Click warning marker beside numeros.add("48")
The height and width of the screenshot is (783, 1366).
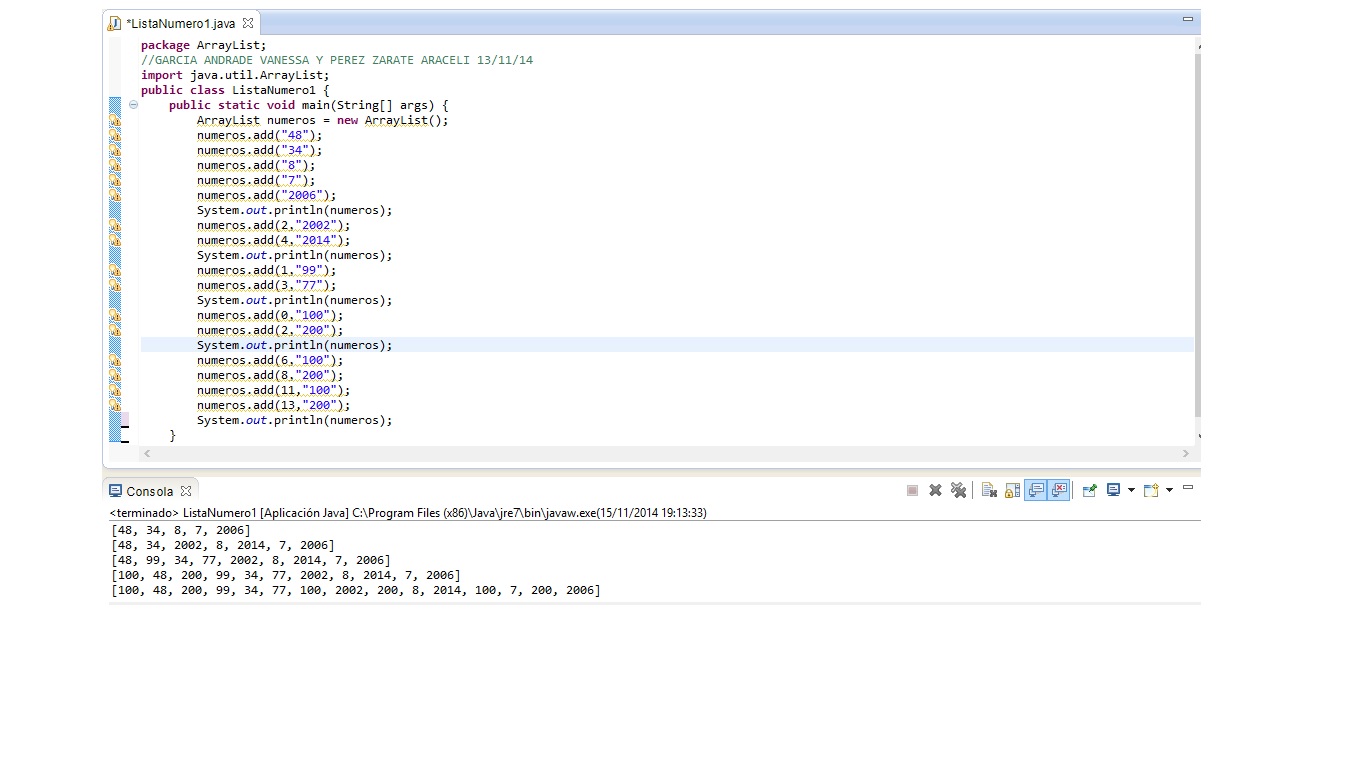coord(115,135)
